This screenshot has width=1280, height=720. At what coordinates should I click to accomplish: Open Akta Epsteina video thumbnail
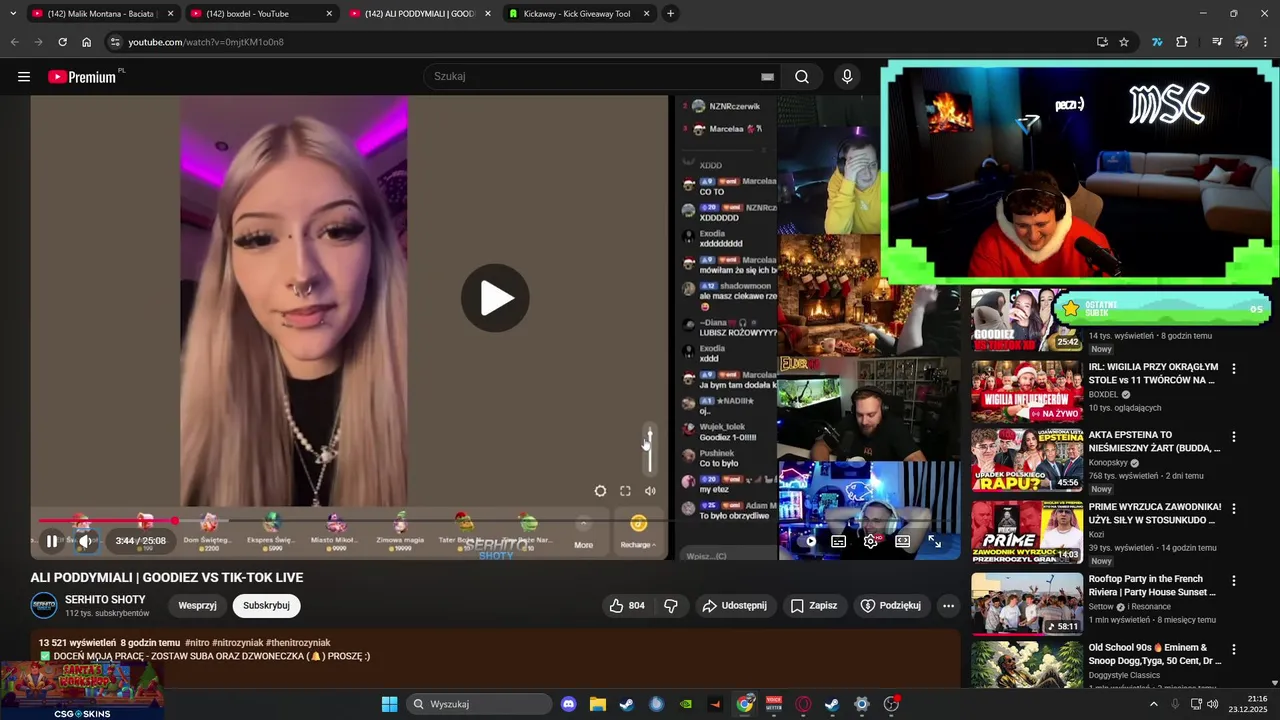click(x=1027, y=461)
